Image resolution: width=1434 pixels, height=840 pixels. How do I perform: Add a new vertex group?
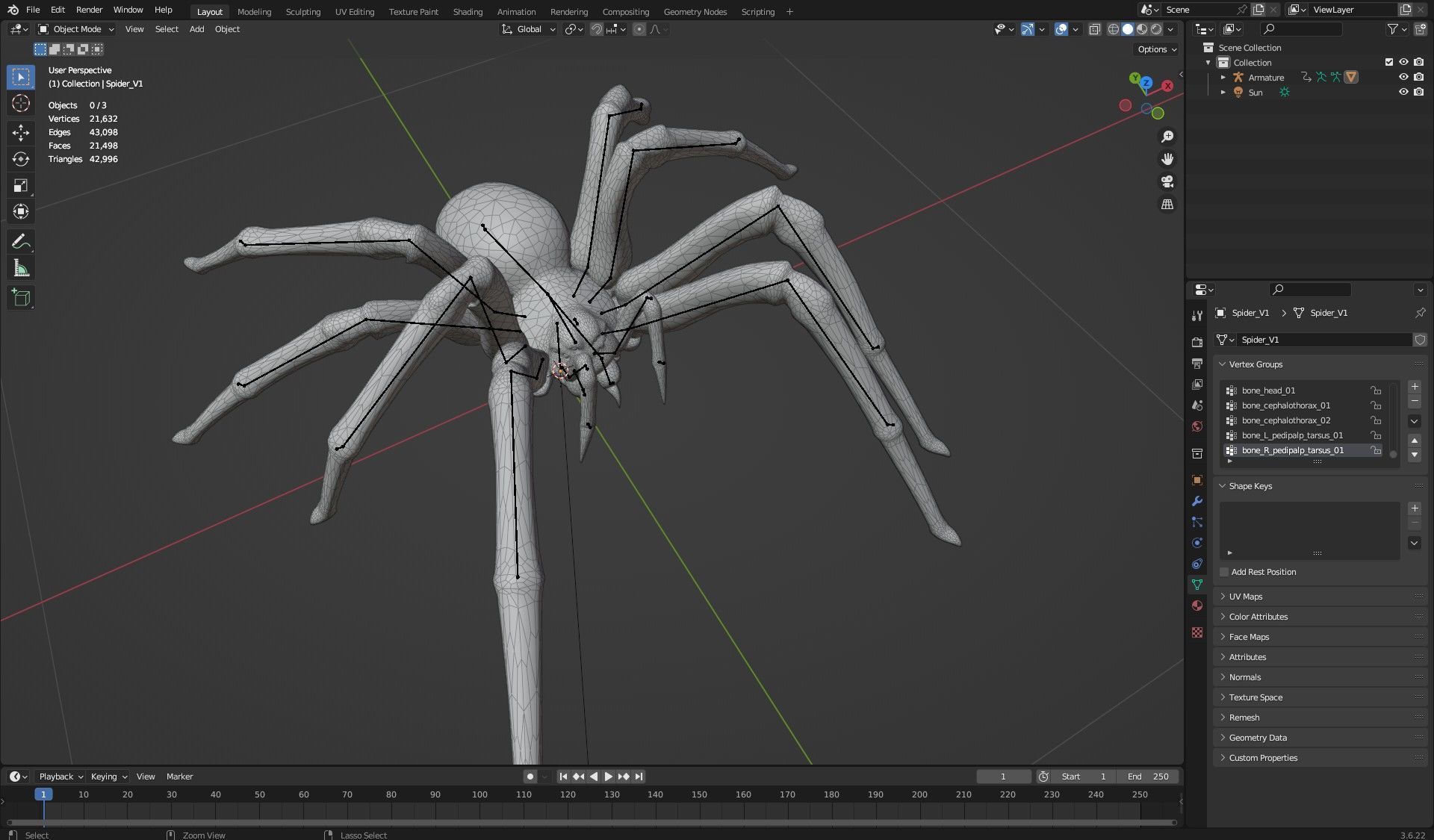[x=1415, y=387]
